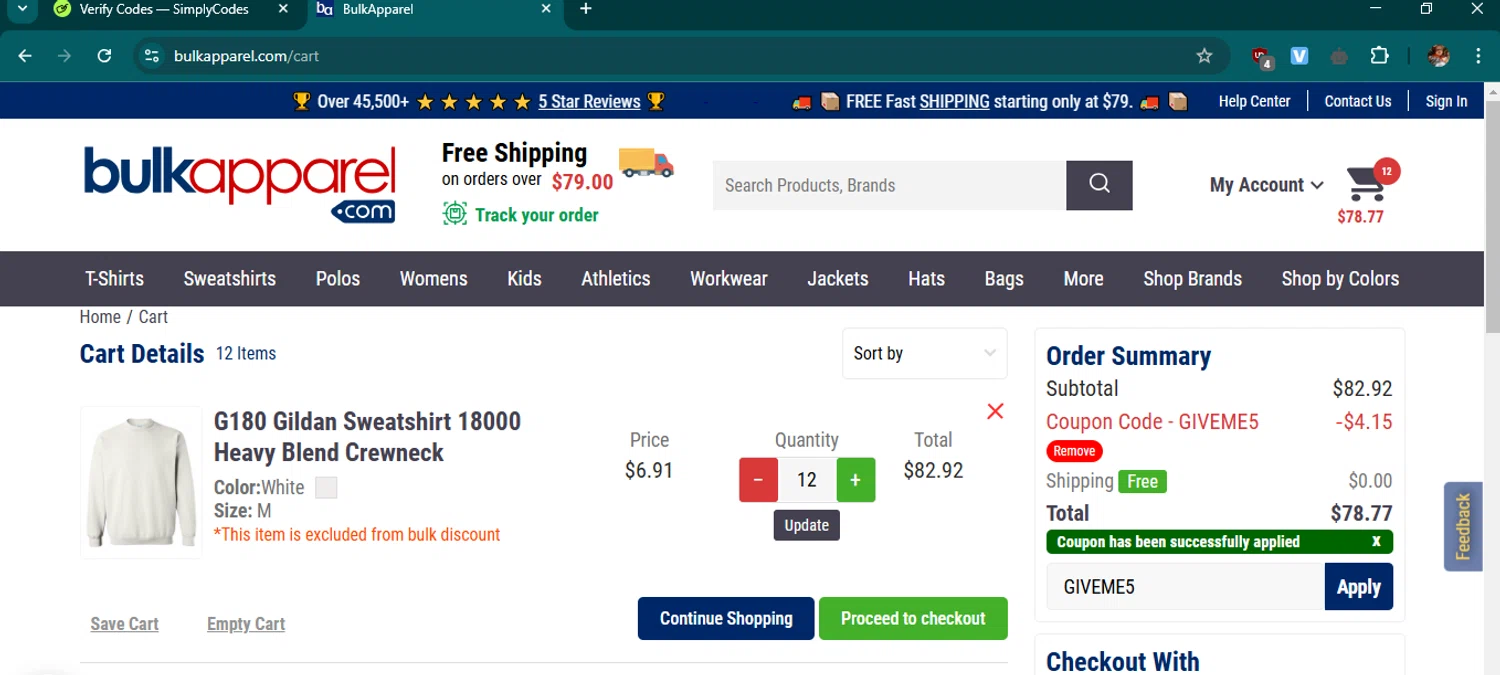This screenshot has width=1500, height=675.
Task: Click the white sweatshirt thumbnail
Action: pyautogui.click(x=141, y=482)
